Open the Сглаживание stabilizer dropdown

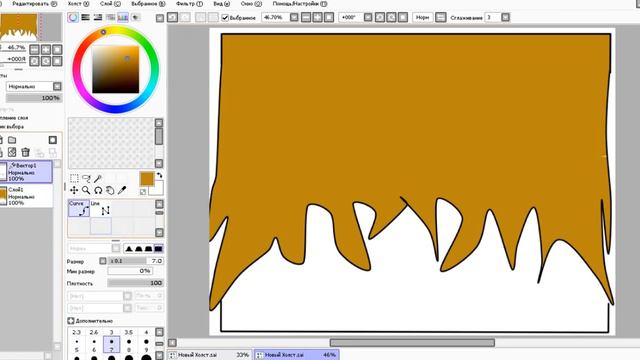pyautogui.click(x=505, y=18)
